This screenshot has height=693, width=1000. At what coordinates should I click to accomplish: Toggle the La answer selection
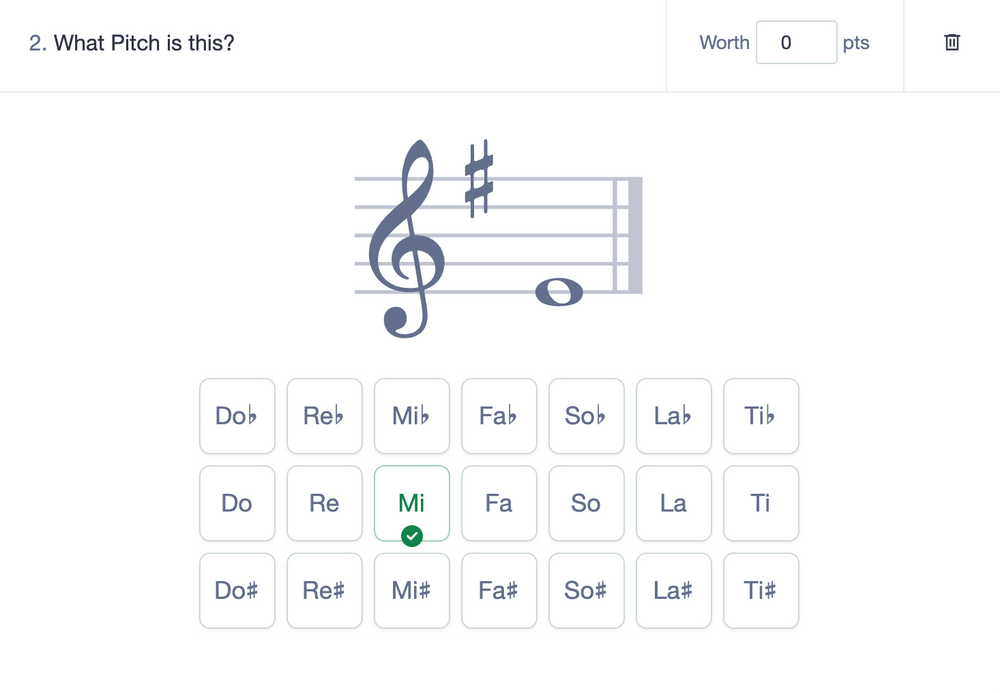673,503
